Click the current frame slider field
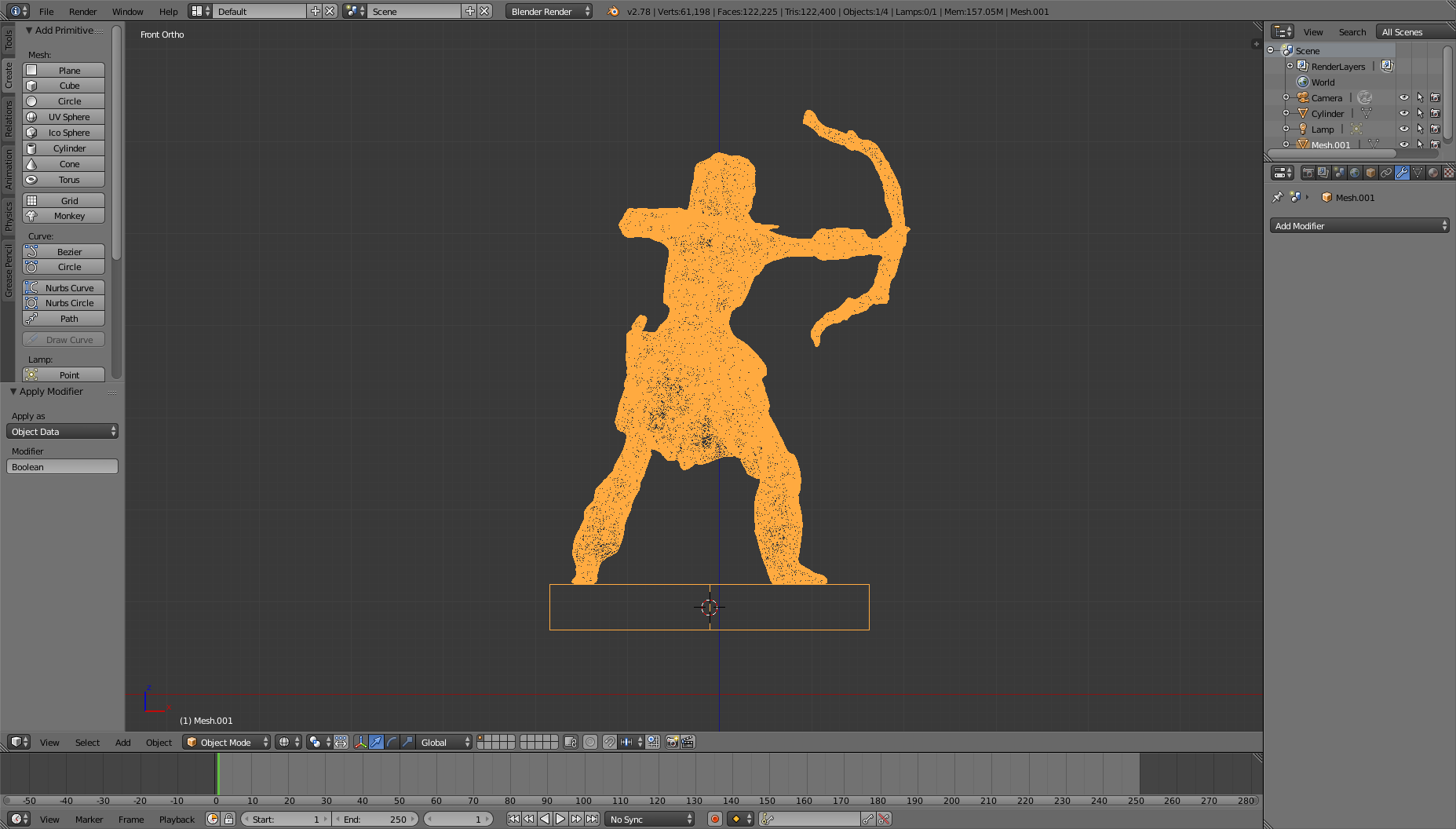1456x829 pixels. 458,819
